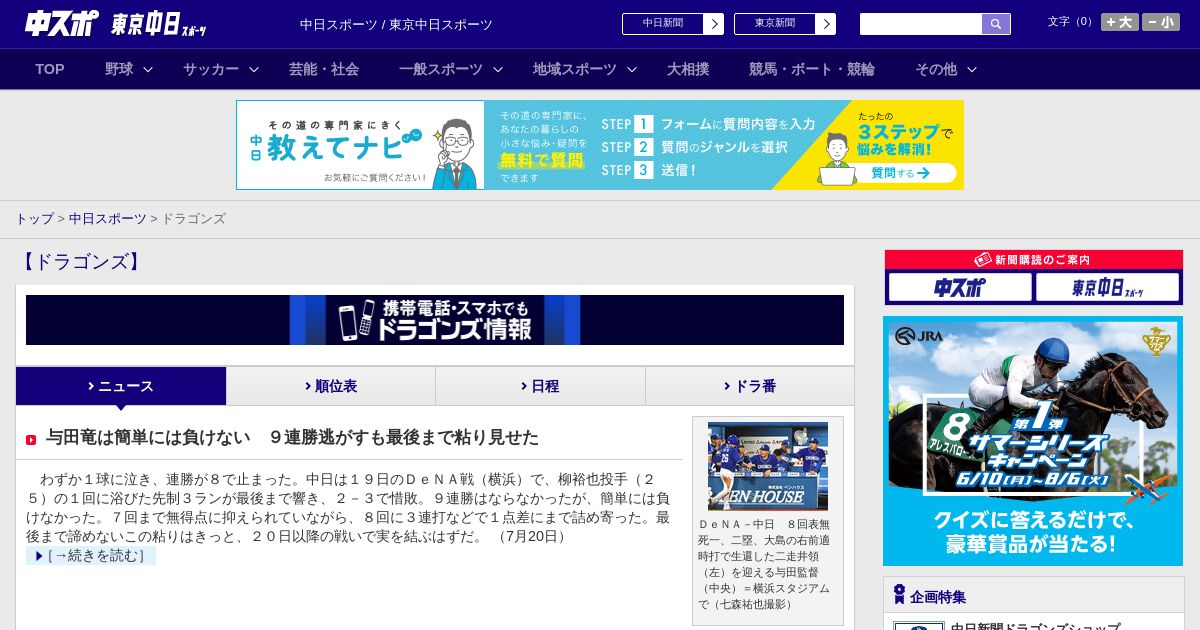The height and width of the screenshot is (630, 1200).
Task: Click the 中スポ logo in header
Action: [62, 23]
